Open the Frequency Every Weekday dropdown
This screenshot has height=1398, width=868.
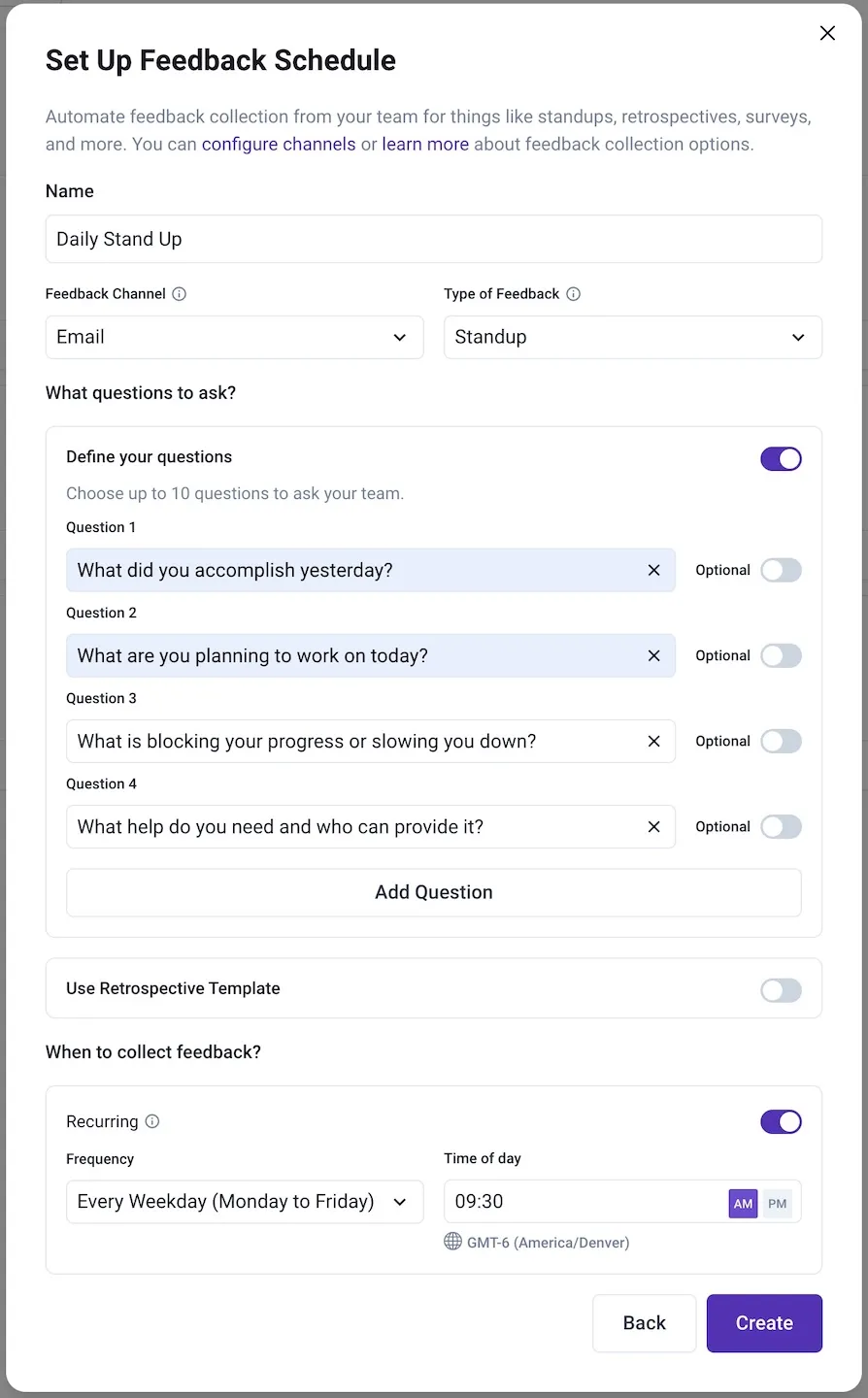click(x=244, y=1202)
